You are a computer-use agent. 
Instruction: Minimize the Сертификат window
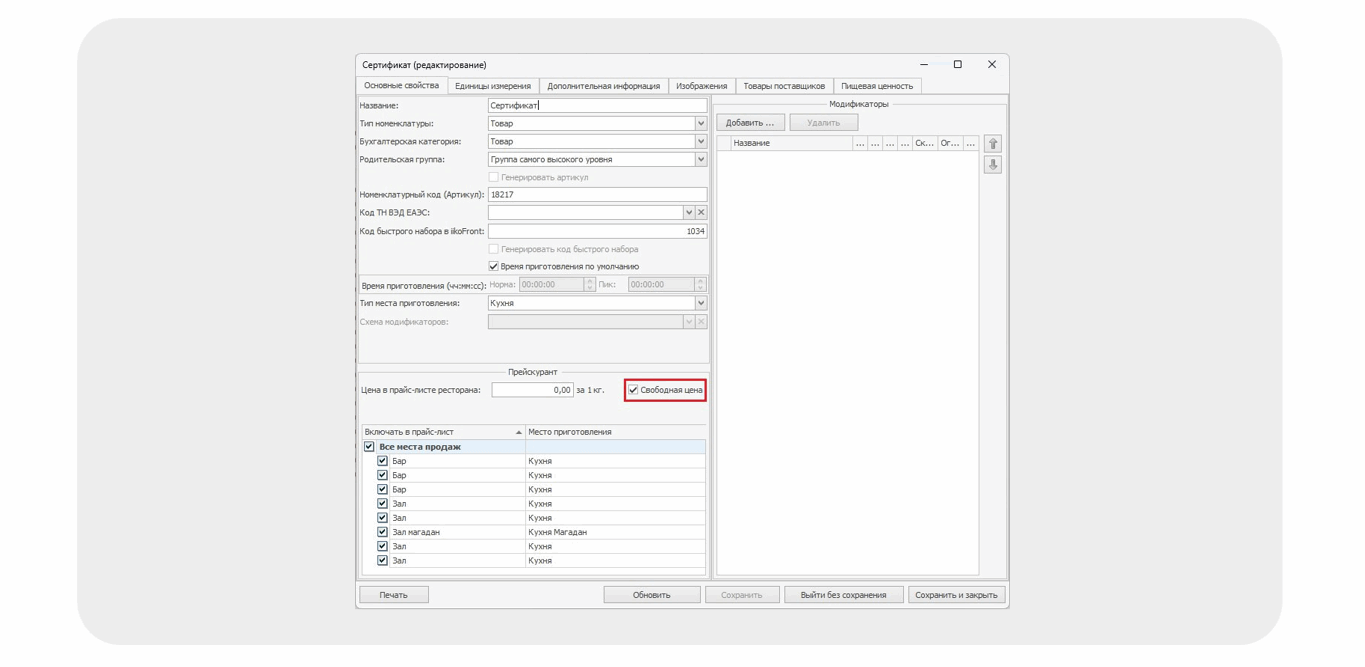pyautogui.click(x=923, y=65)
